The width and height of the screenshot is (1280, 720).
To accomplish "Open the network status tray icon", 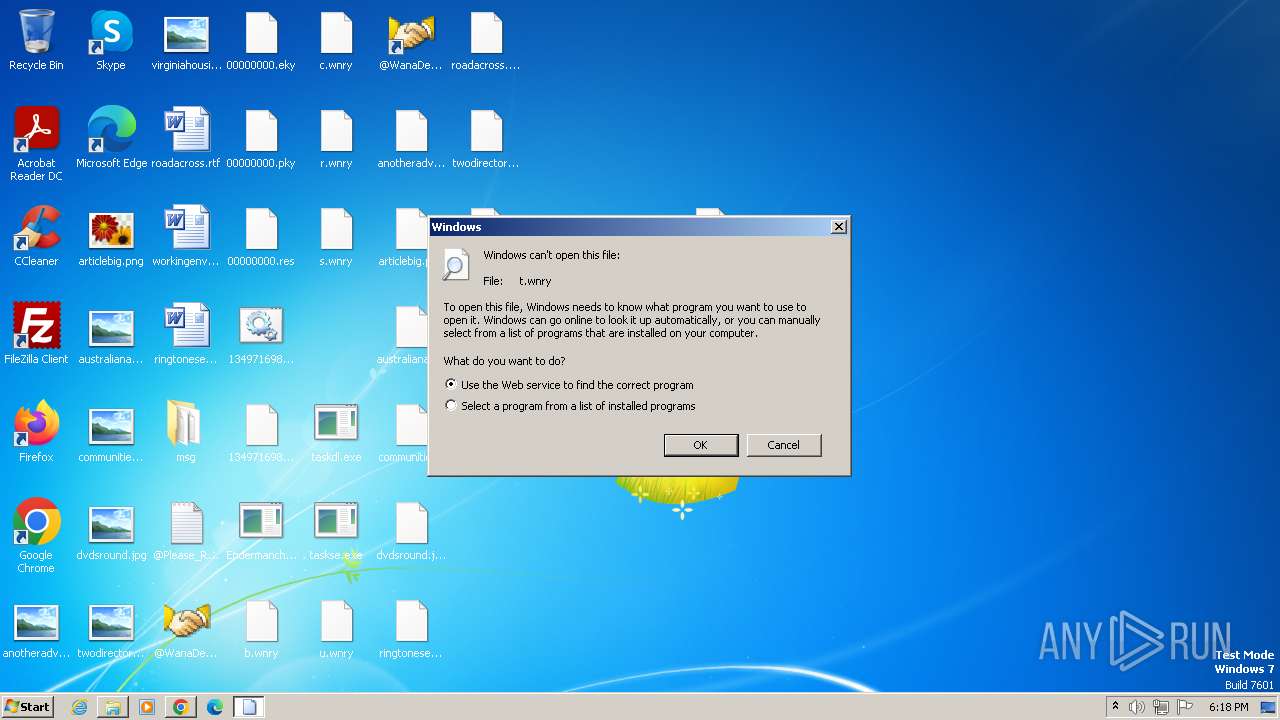I will point(1161,707).
